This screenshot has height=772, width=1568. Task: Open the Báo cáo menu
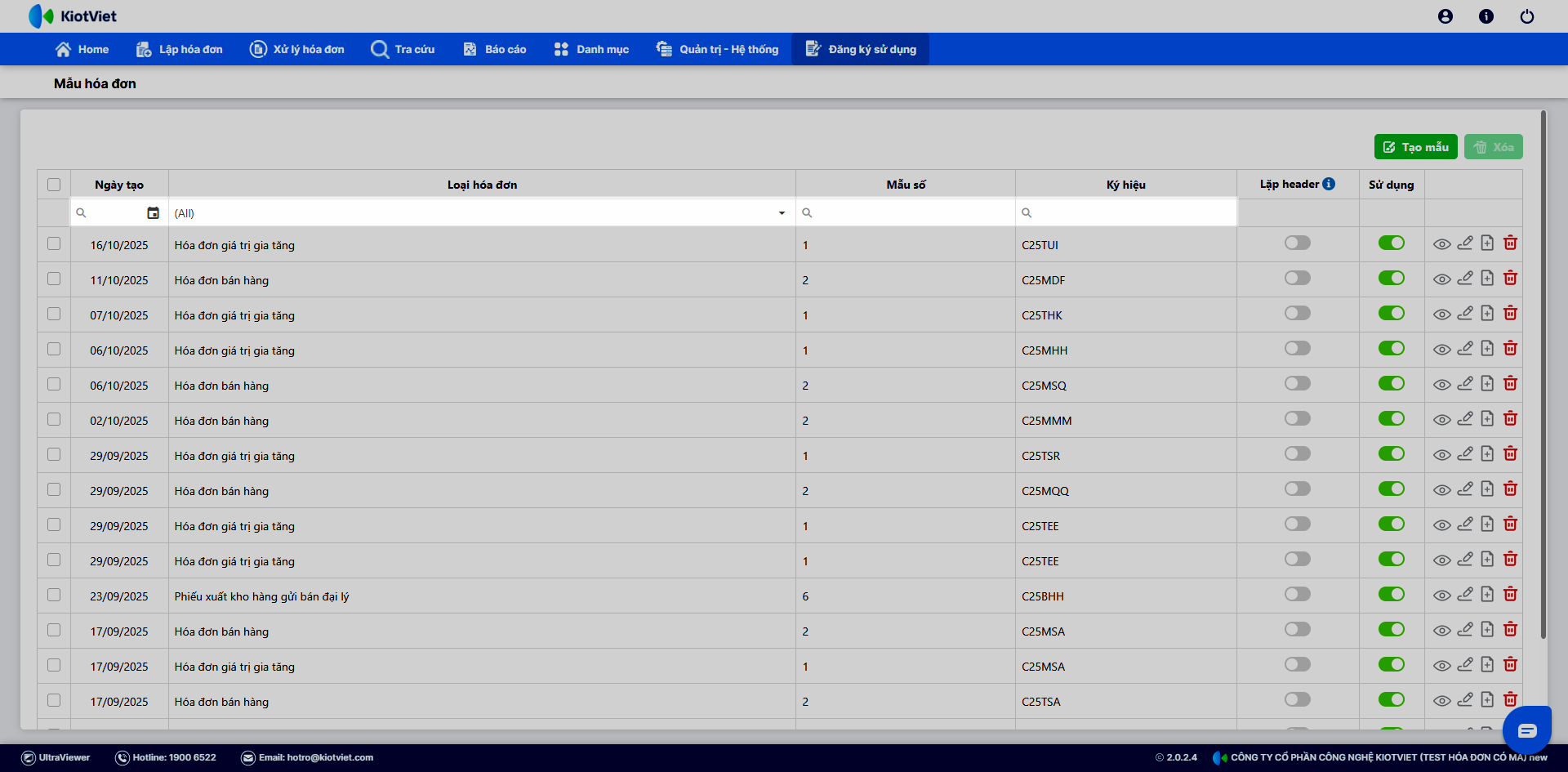click(x=494, y=49)
